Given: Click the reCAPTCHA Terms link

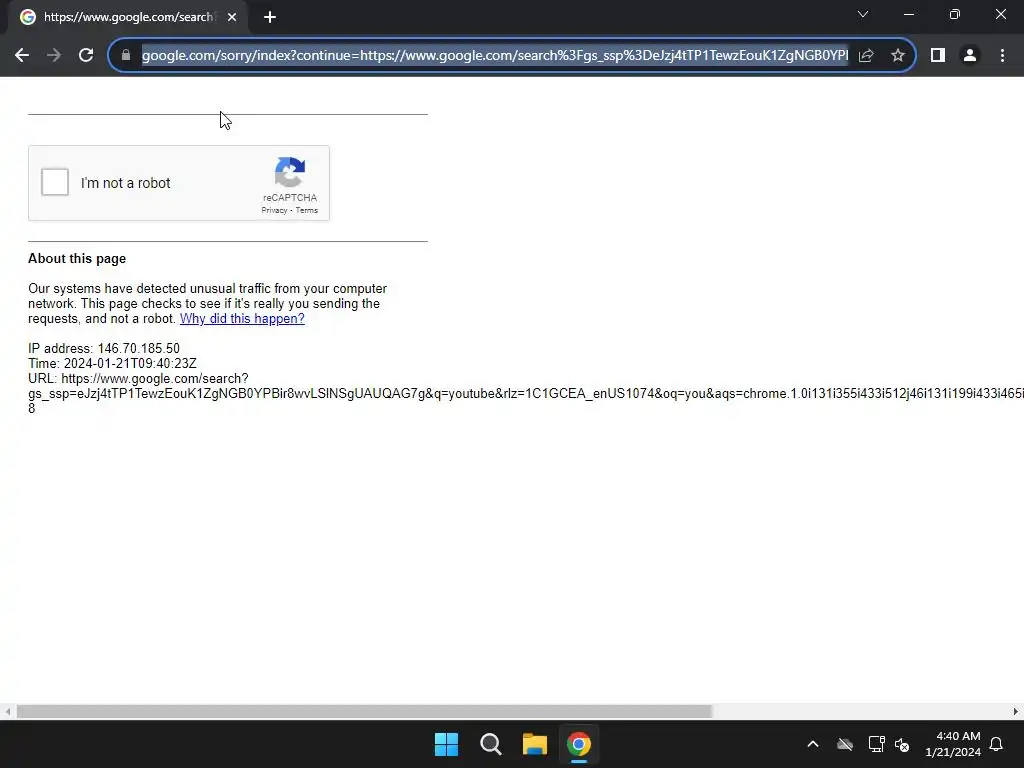Looking at the screenshot, I should pos(307,210).
